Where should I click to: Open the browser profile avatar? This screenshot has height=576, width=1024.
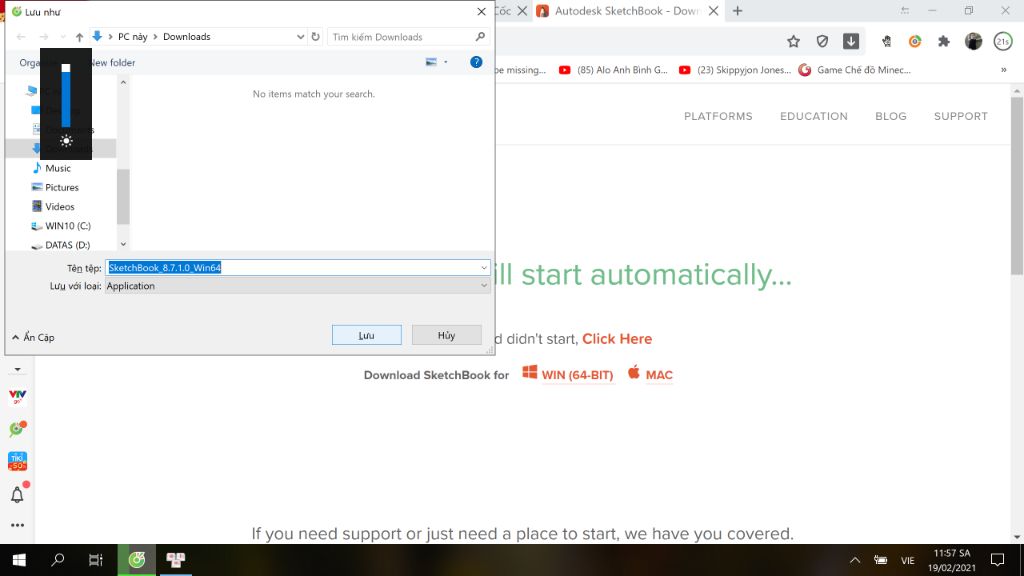(973, 42)
